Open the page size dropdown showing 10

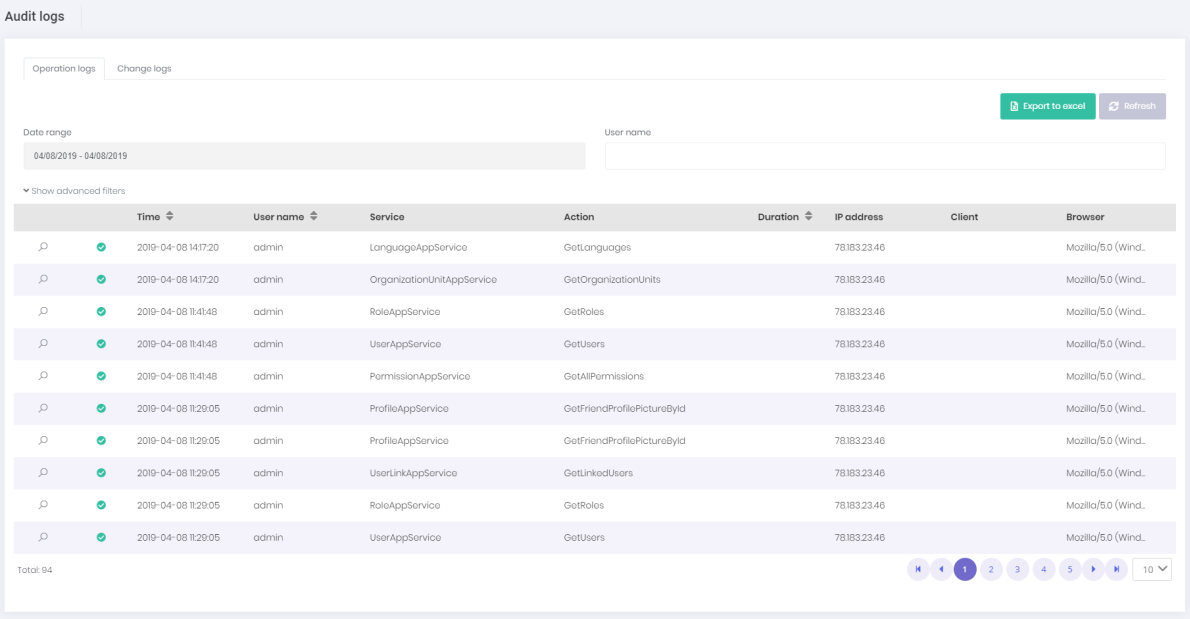point(1151,569)
